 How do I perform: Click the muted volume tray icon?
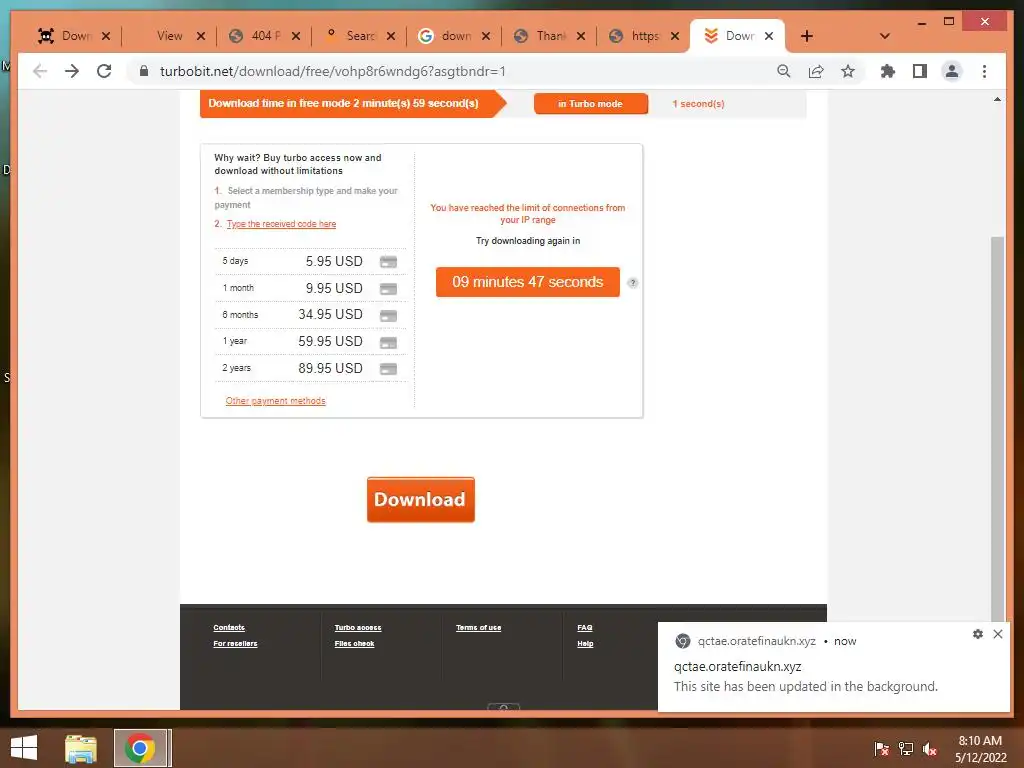coord(930,749)
